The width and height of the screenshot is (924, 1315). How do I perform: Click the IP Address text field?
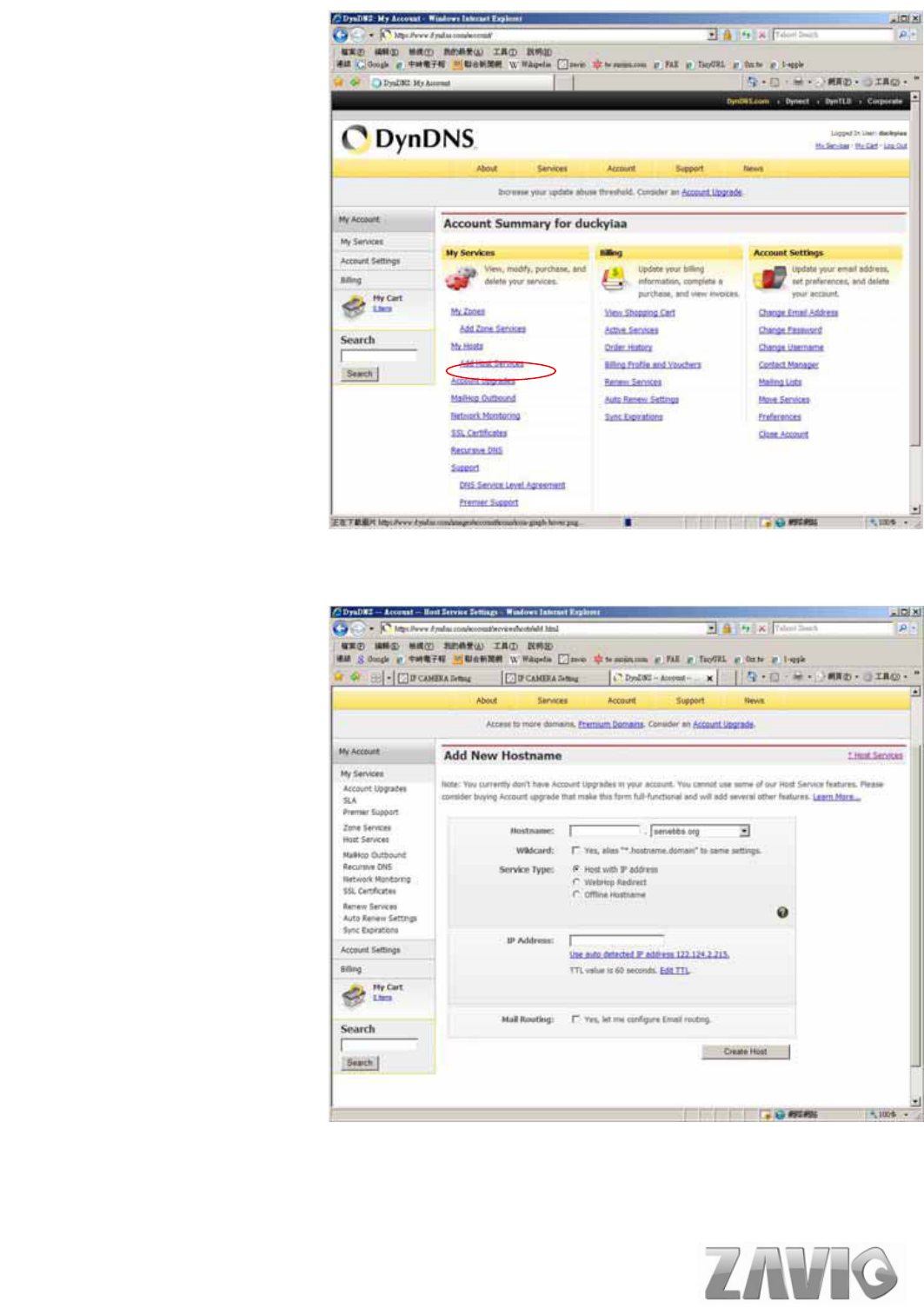(x=616, y=940)
